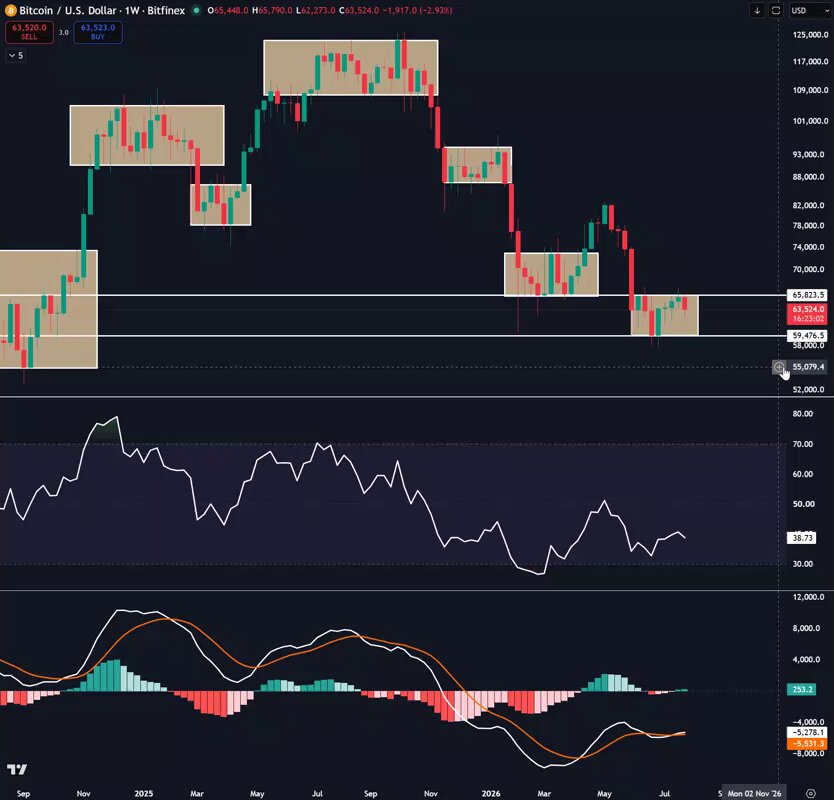Image resolution: width=834 pixels, height=800 pixels.
Task: Click the orange signal label −5,531.3
Action: pos(807,744)
